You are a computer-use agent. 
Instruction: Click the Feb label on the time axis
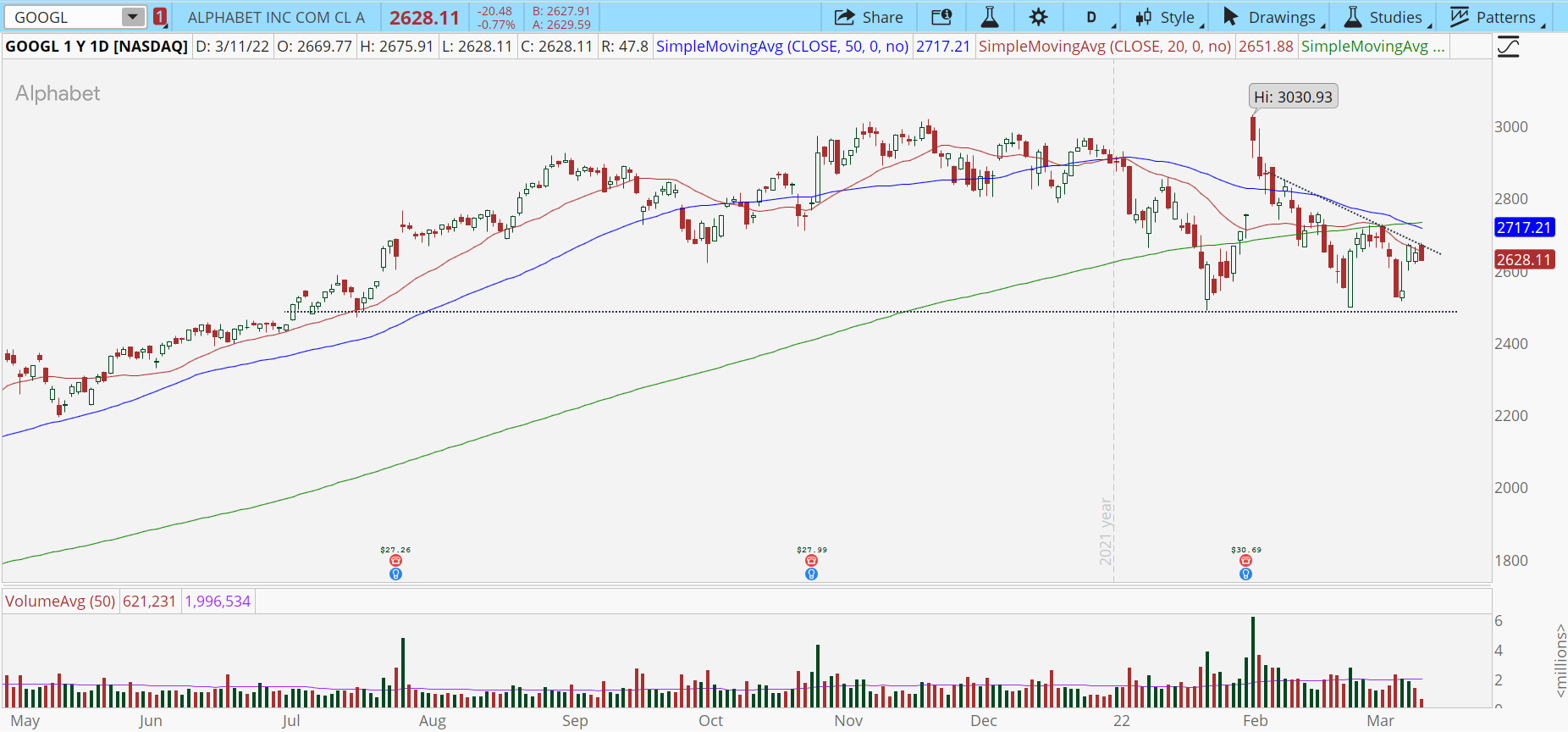tap(1256, 720)
